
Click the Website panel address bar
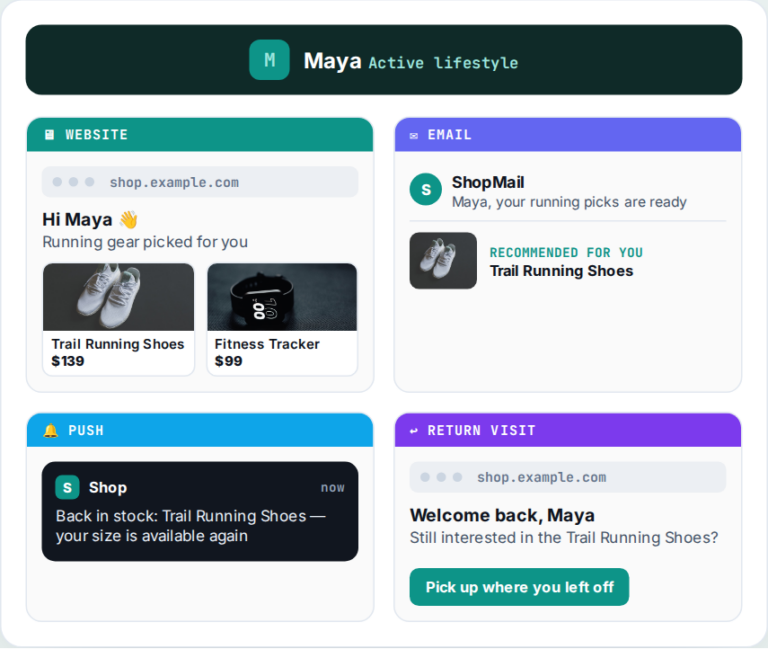coord(200,182)
